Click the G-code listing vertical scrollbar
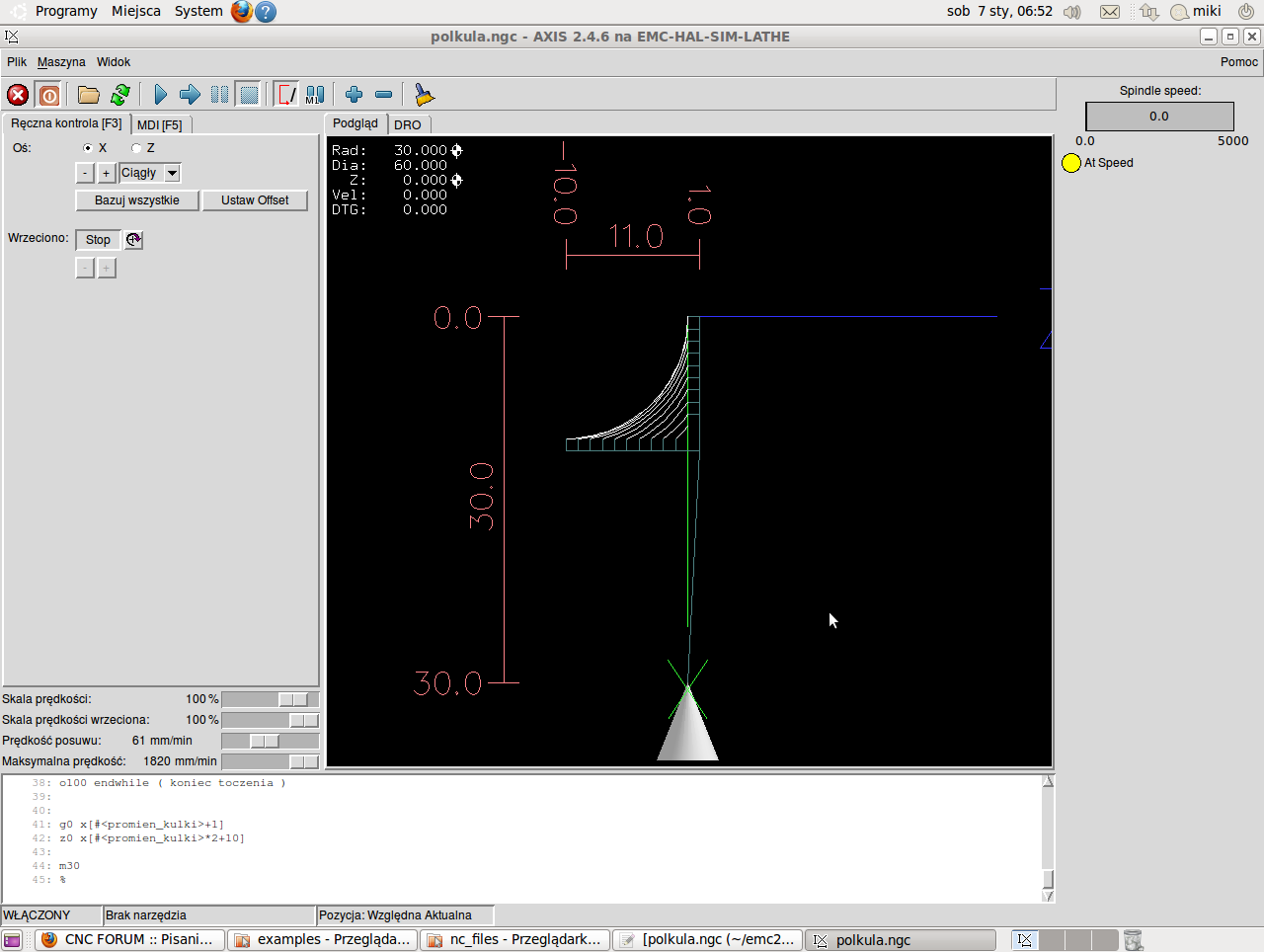 (1048, 838)
